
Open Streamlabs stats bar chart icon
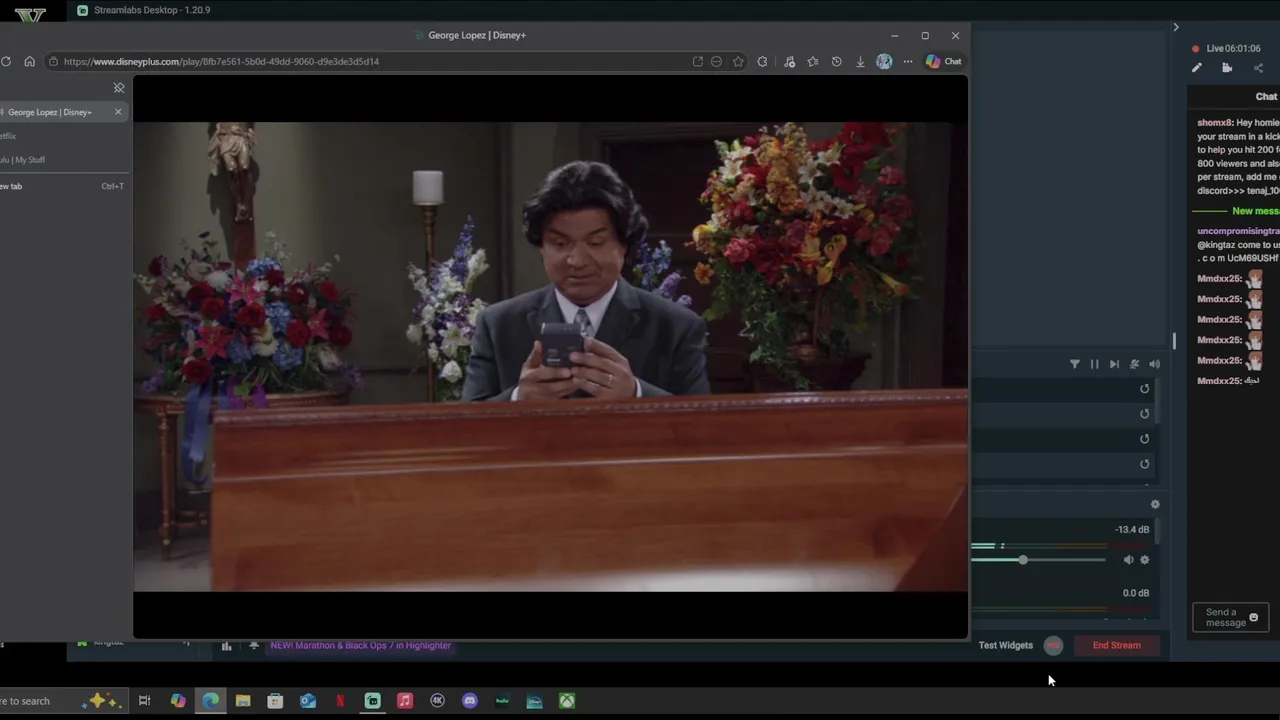point(226,646)
